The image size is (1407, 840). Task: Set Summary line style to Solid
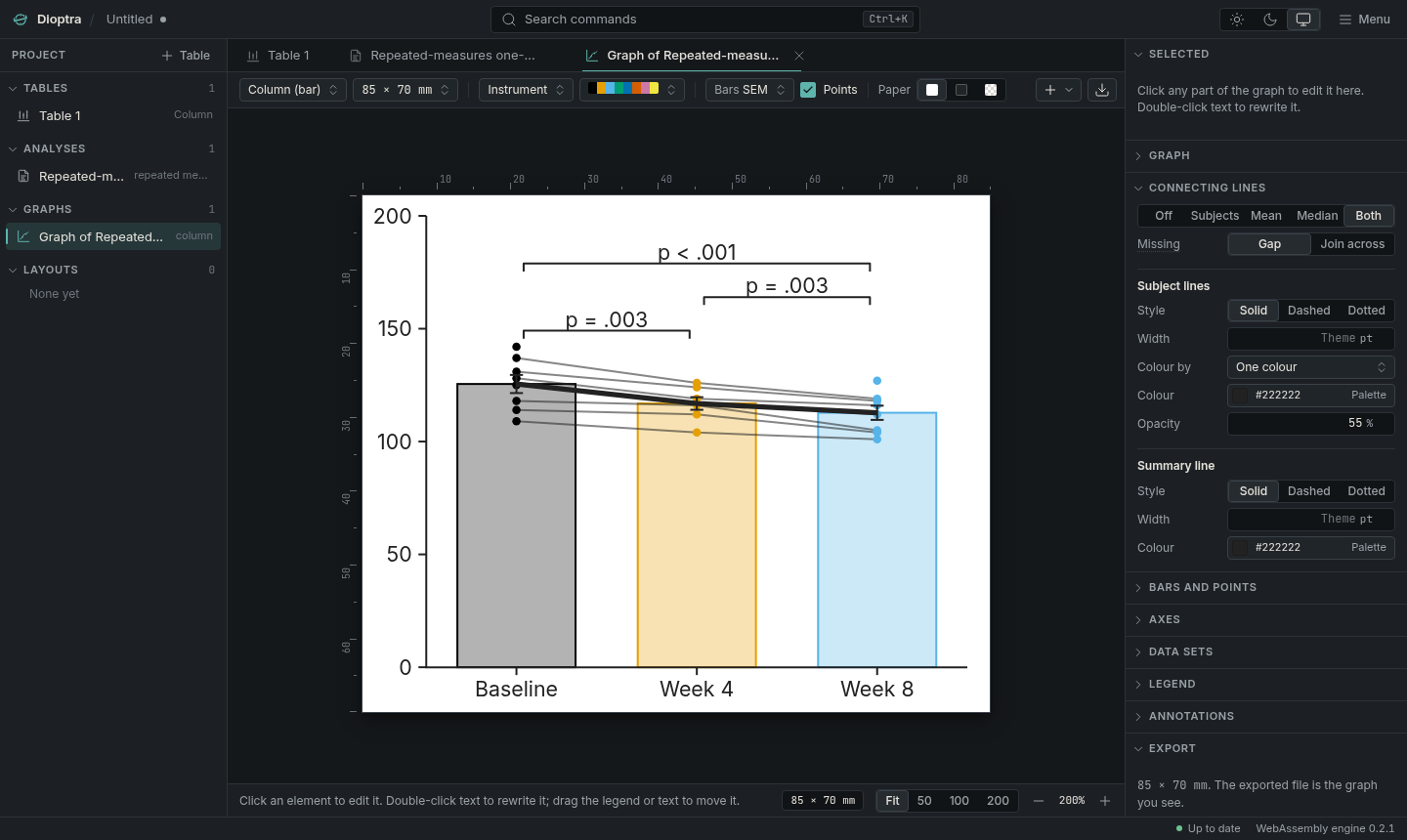point(1254,491)
